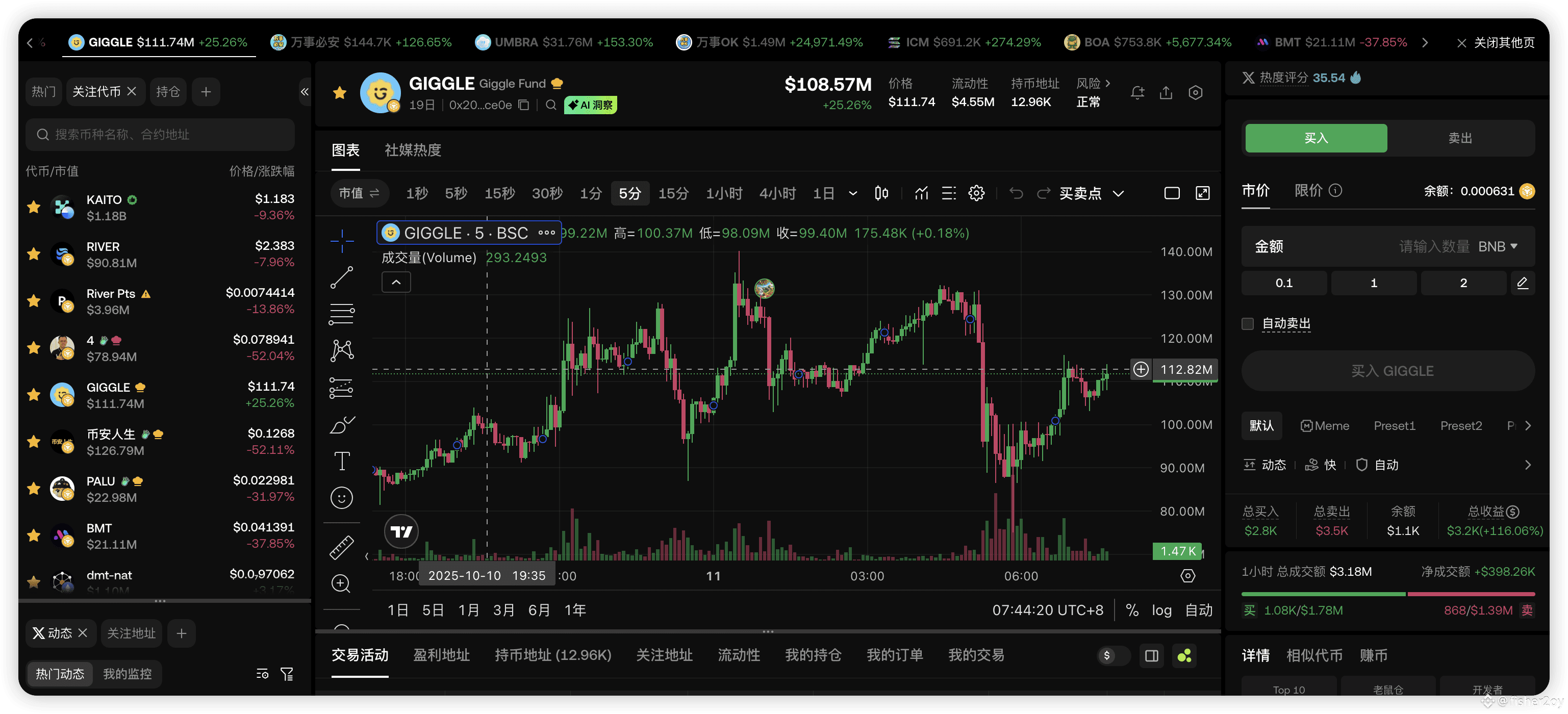Click the 金额 amount input field
This screenshot has height=714, width=1568.
click(1388, 246)
